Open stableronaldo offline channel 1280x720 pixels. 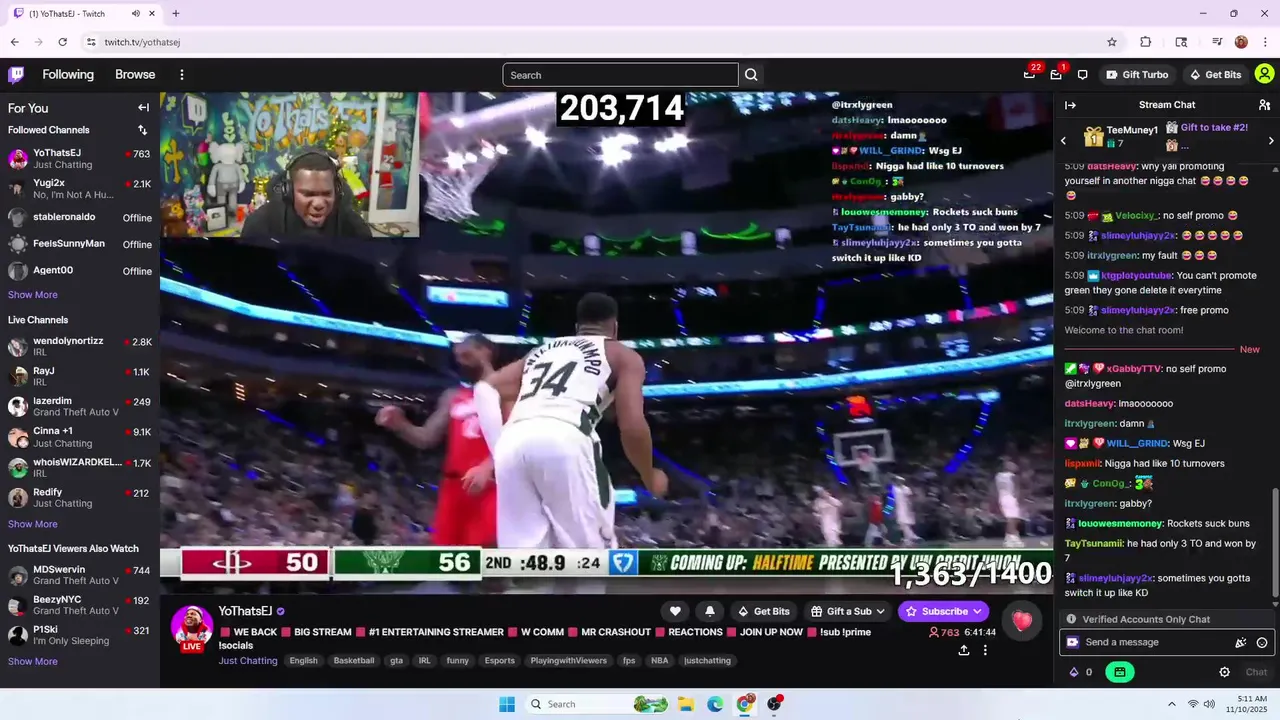coord(80,217)
